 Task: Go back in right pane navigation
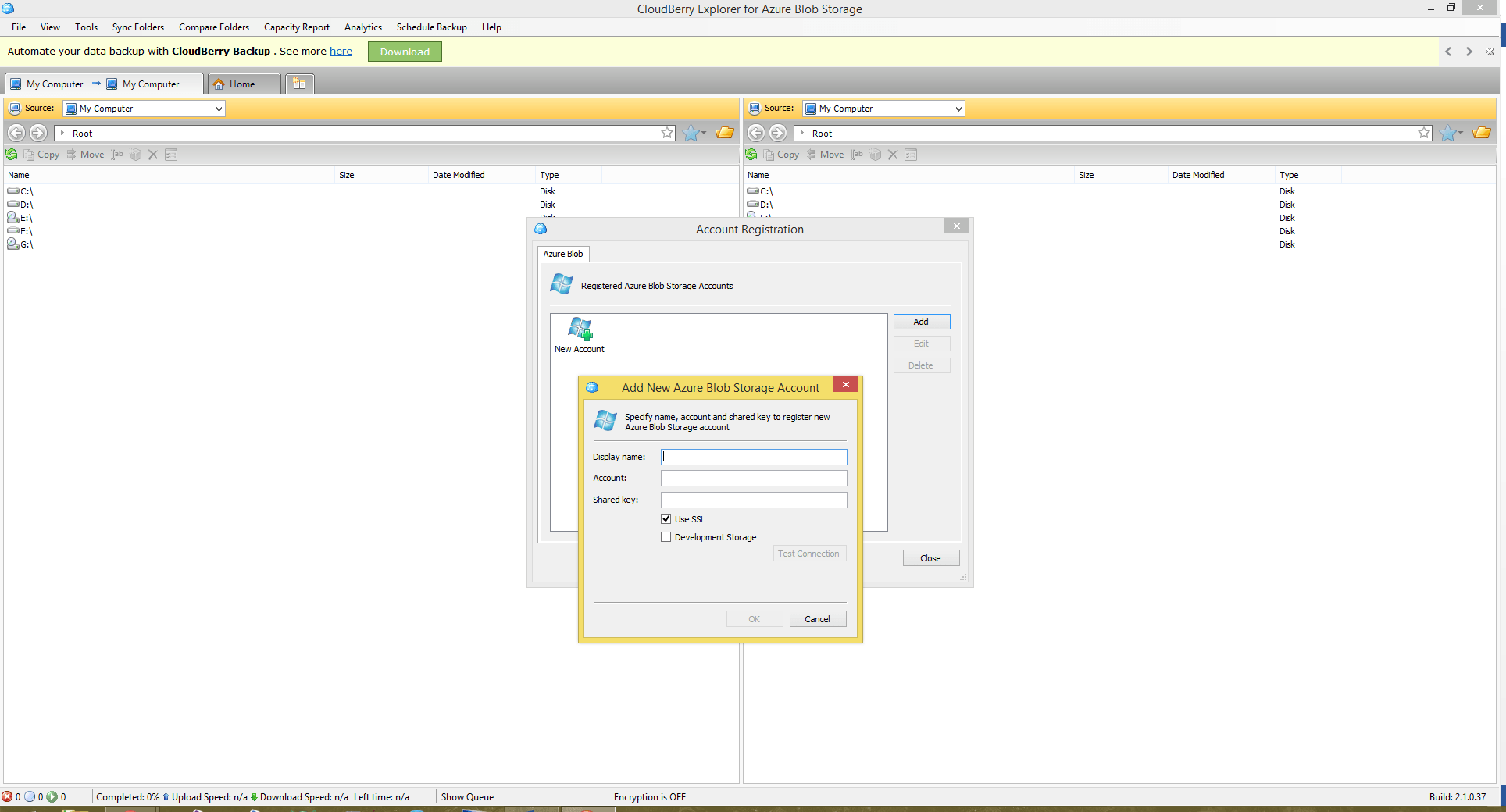(x=756, y=133)
